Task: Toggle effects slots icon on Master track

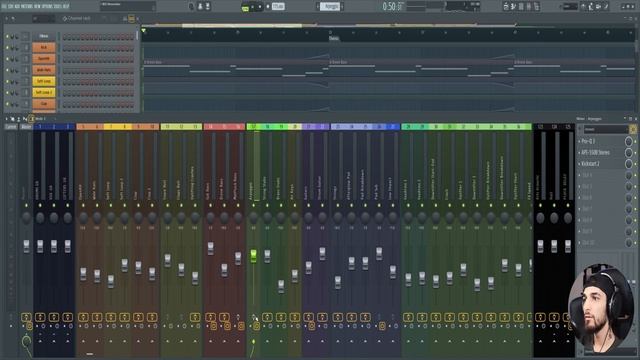Action: point(27,317)
